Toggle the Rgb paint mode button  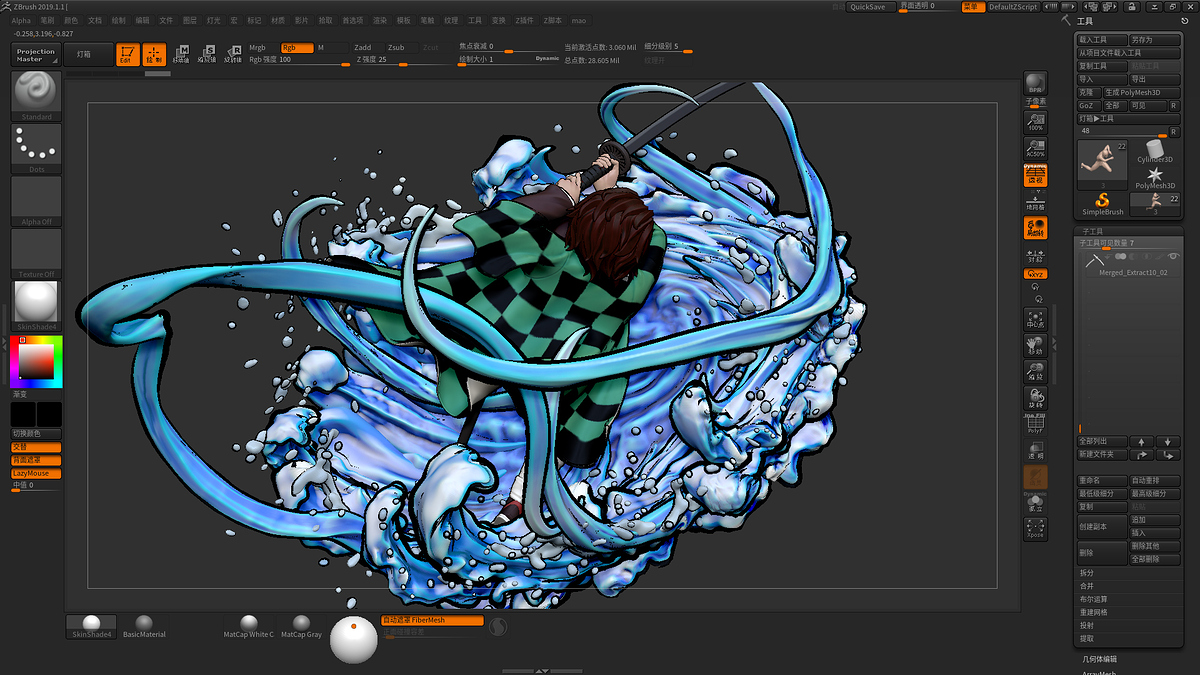295,47
